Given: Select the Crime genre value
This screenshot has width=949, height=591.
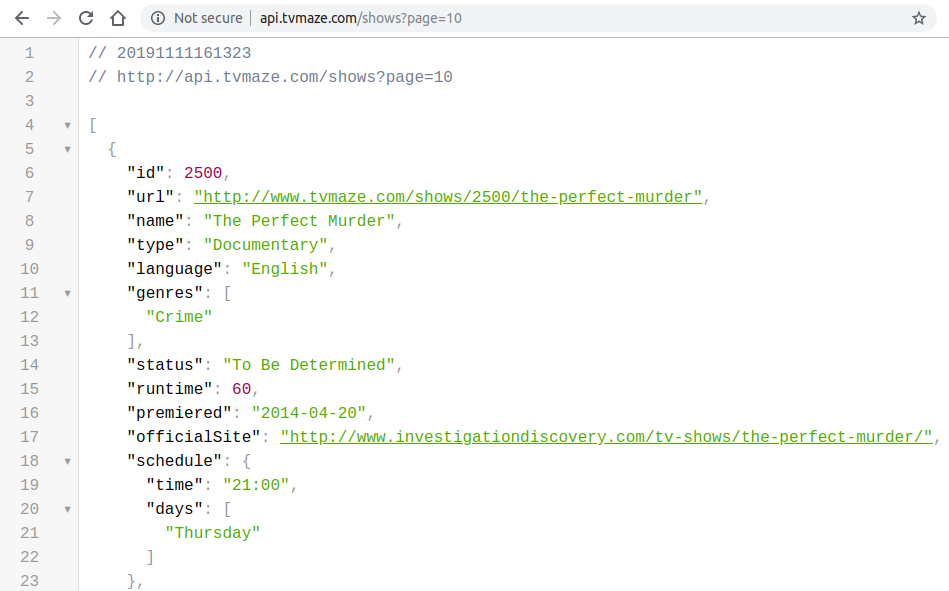Looking at the screenshot, I should point(179,316).
